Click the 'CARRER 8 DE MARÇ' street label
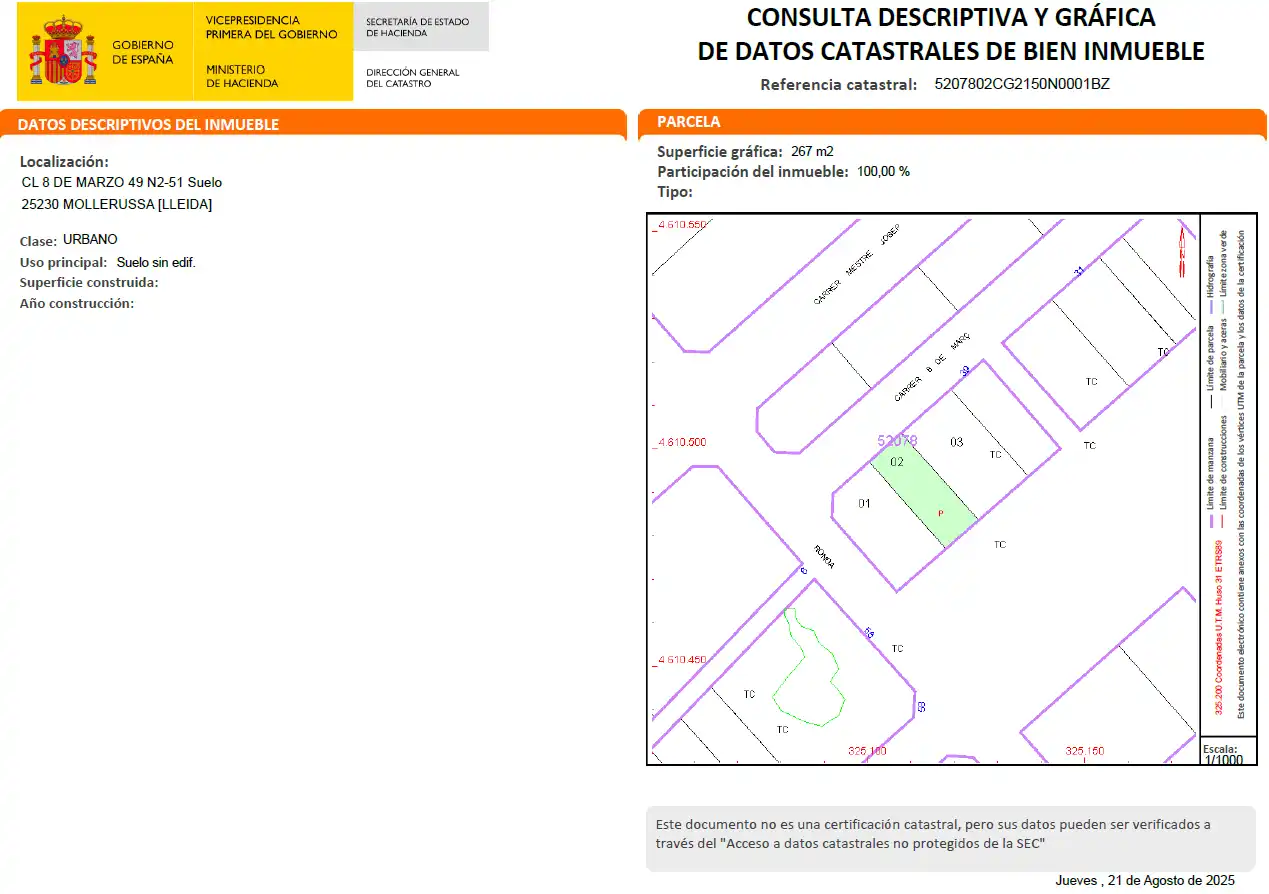Viewport: 1269px width, 894px height. click(x=932, y=367)
